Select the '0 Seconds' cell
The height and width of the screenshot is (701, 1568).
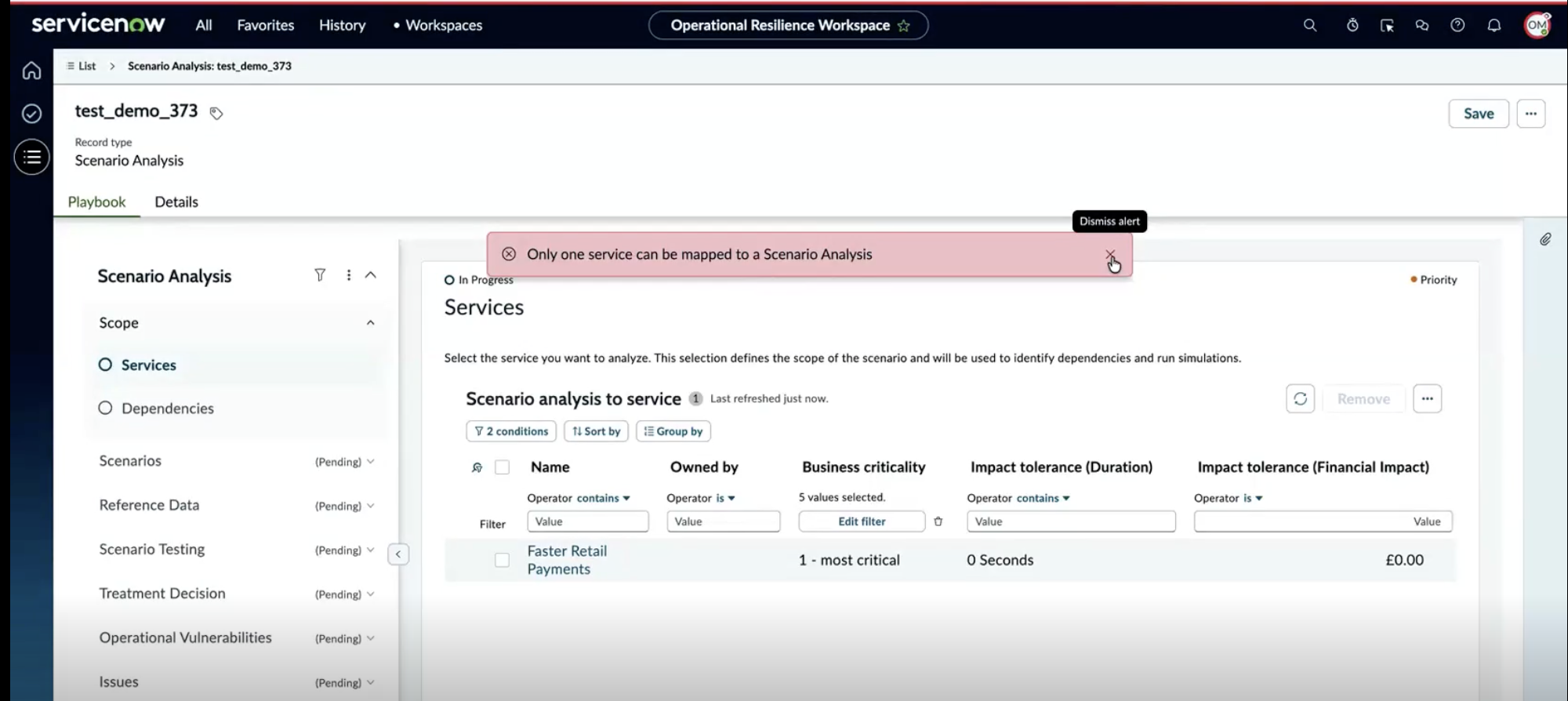[1000, 560]
